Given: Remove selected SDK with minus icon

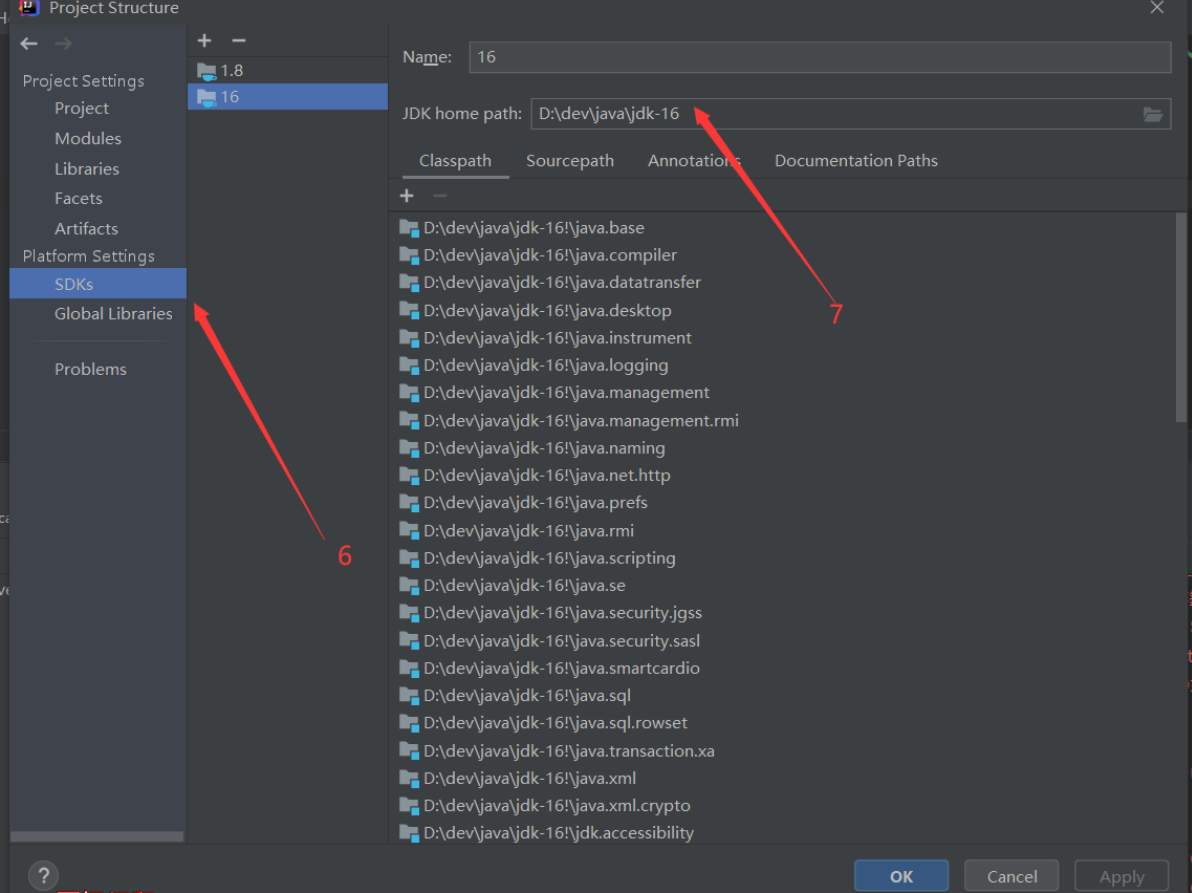Looking at the screenshot, I should (239, 40).
